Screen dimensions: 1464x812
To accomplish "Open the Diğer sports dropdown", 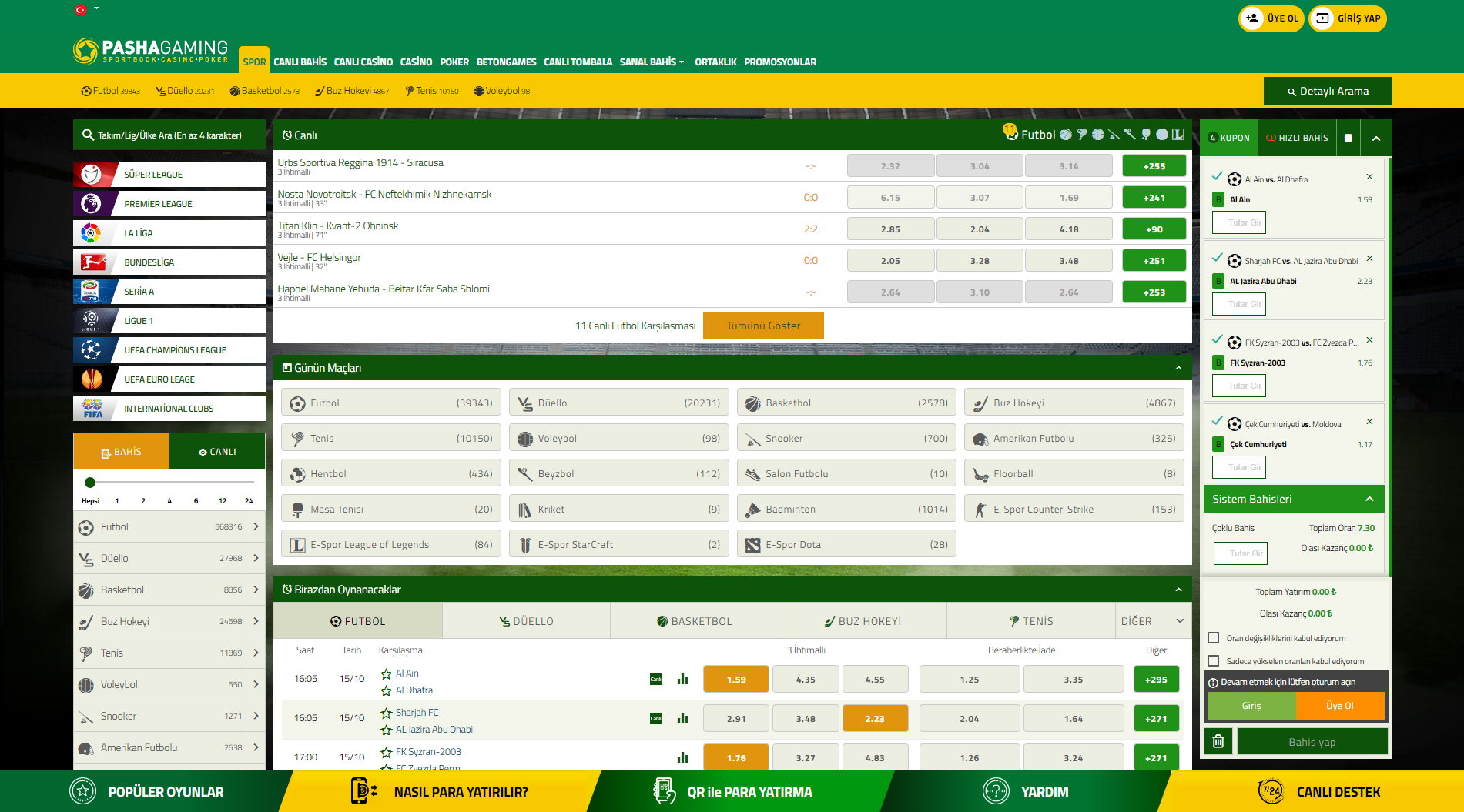I will click(1152, 621).
